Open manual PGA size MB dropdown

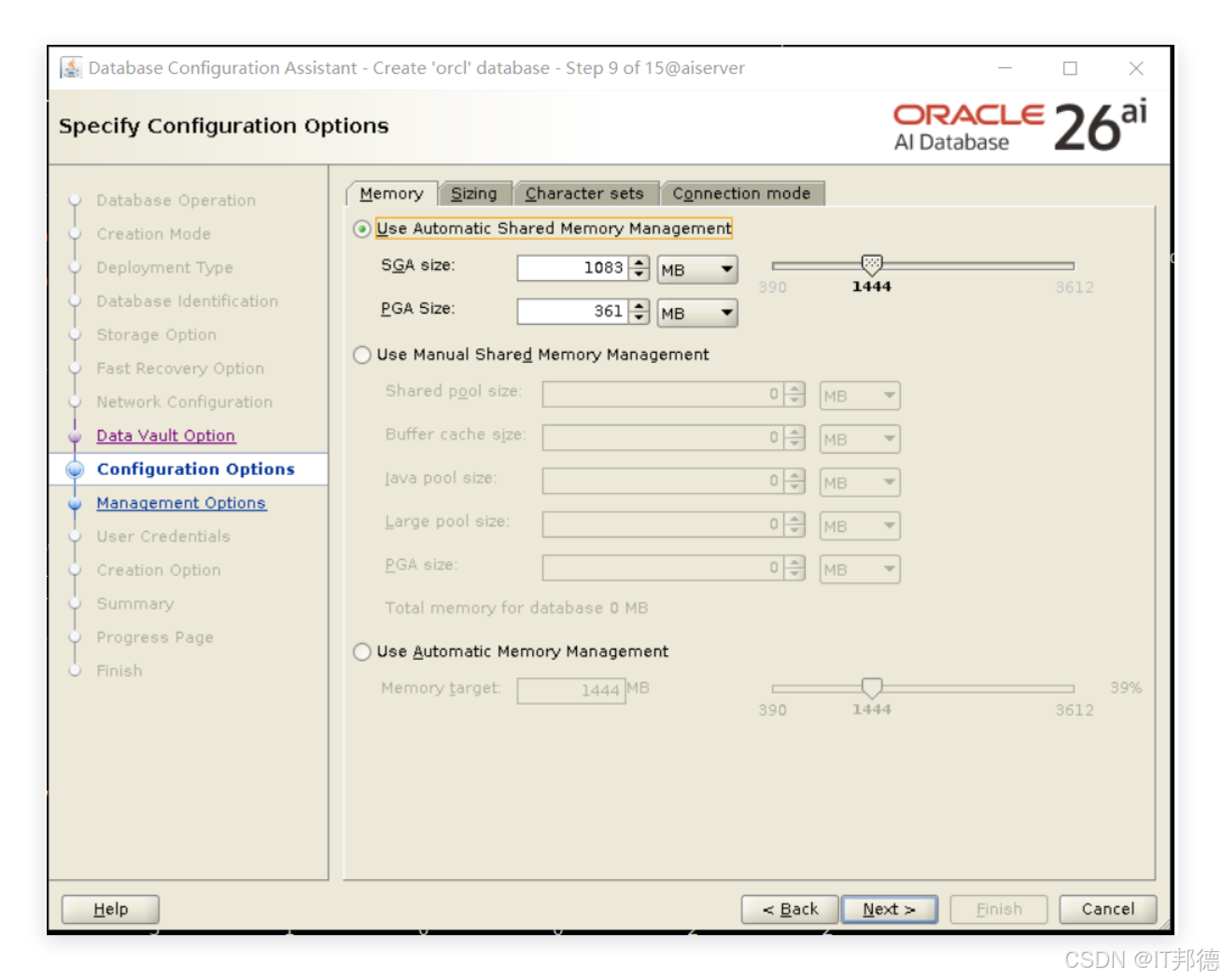(860, 569)
